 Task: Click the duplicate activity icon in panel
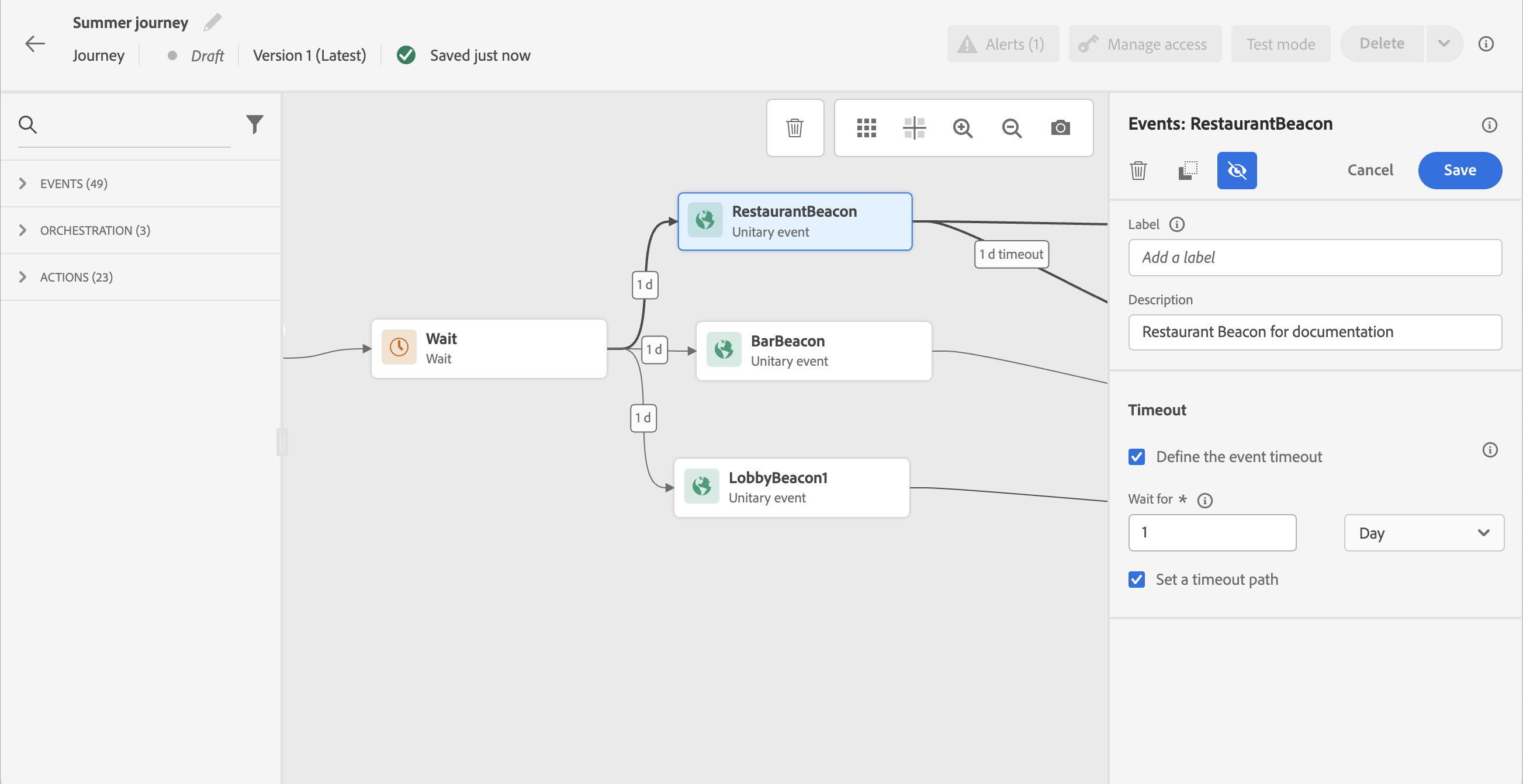coord(1188,170)
